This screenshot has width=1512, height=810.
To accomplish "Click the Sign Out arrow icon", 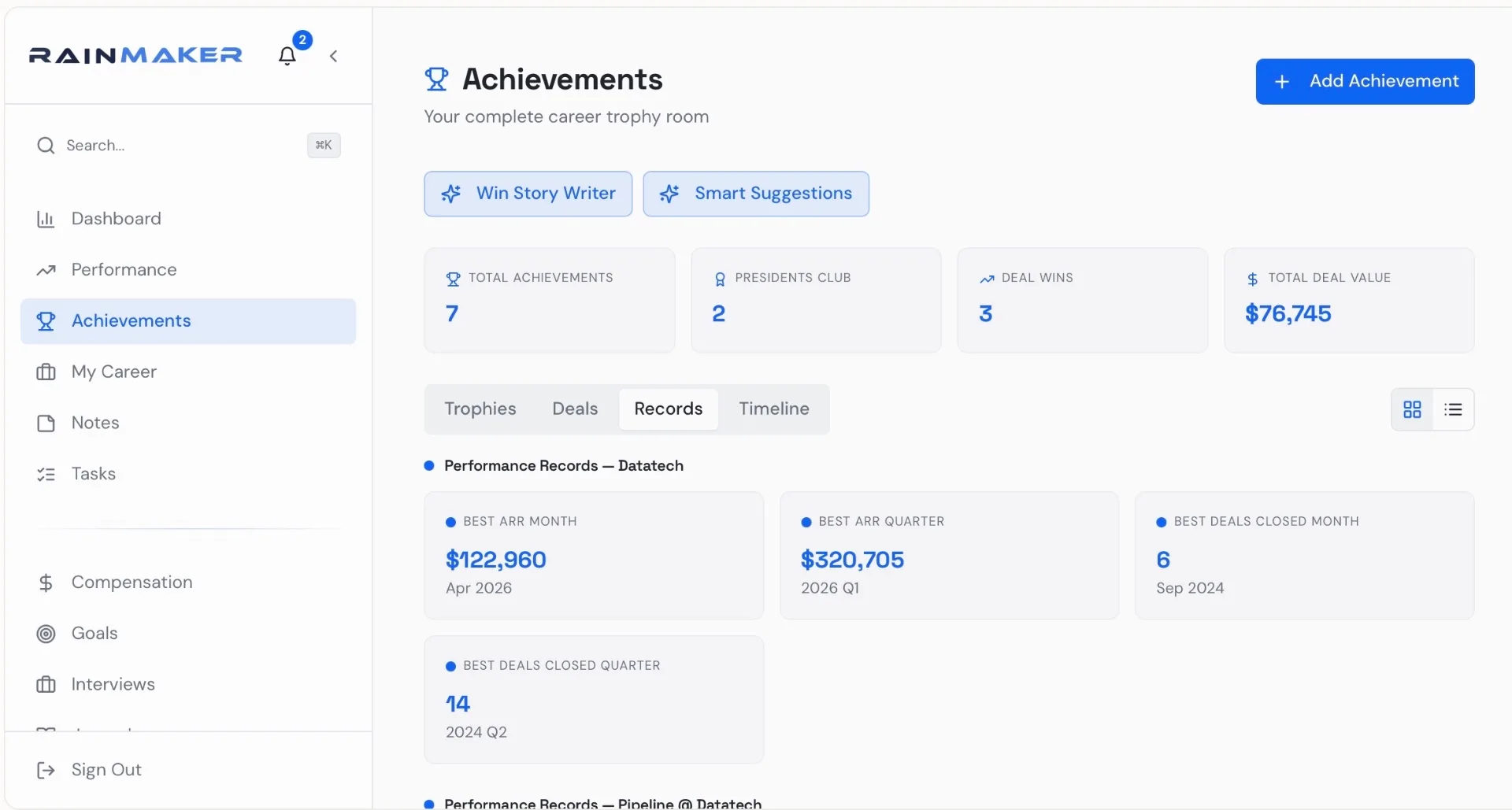I will [46, 770].
